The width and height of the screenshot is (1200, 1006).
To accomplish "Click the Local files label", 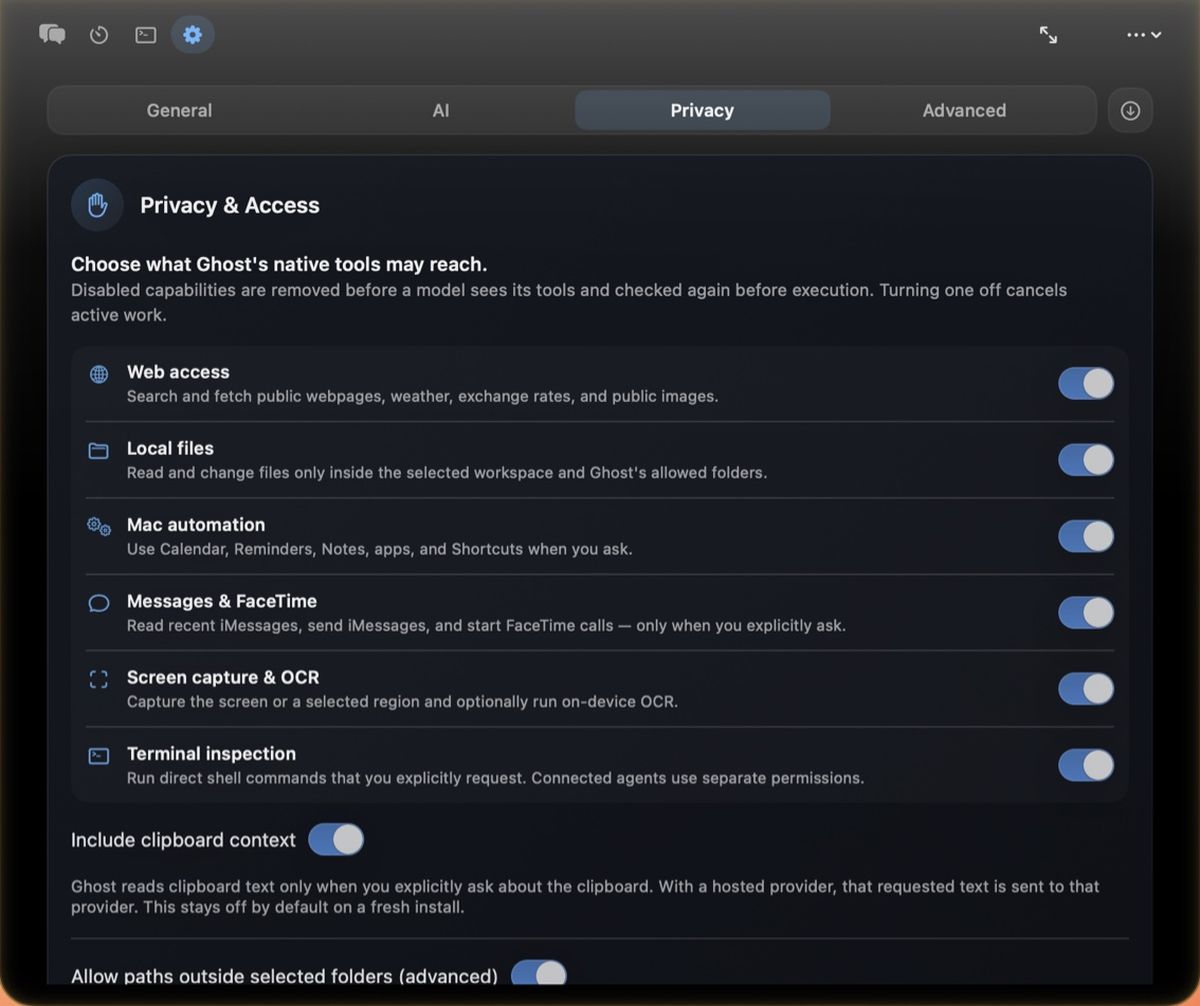I will 170,448.
